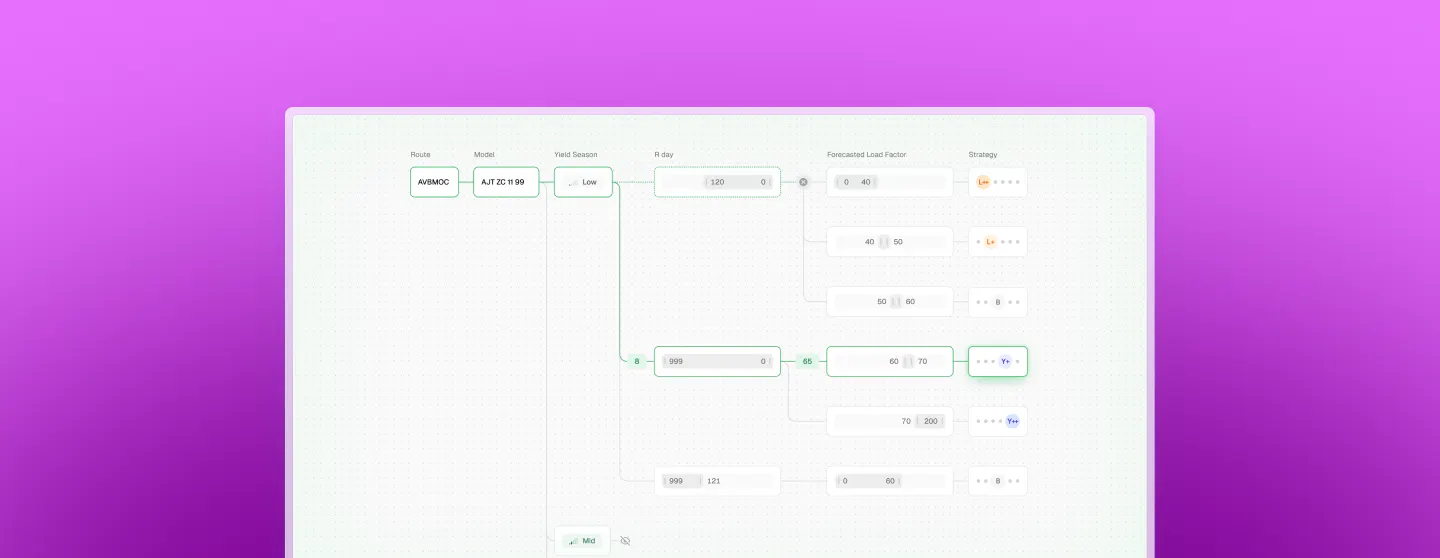Click the Yield Season column label
The width and height of the screenshot is (1440, 558).
(x=576, y=155)
